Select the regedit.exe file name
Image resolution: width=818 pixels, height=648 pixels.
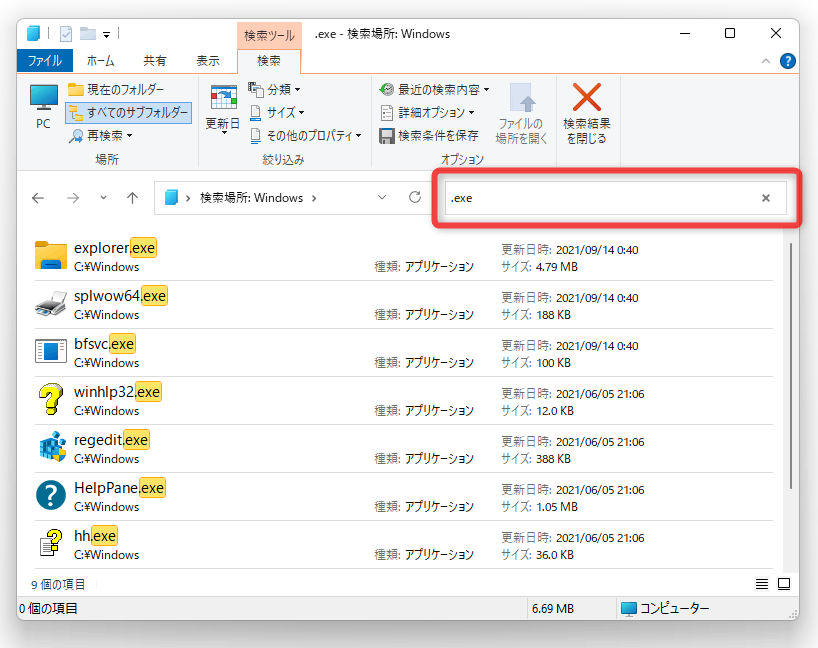point(111,440)
